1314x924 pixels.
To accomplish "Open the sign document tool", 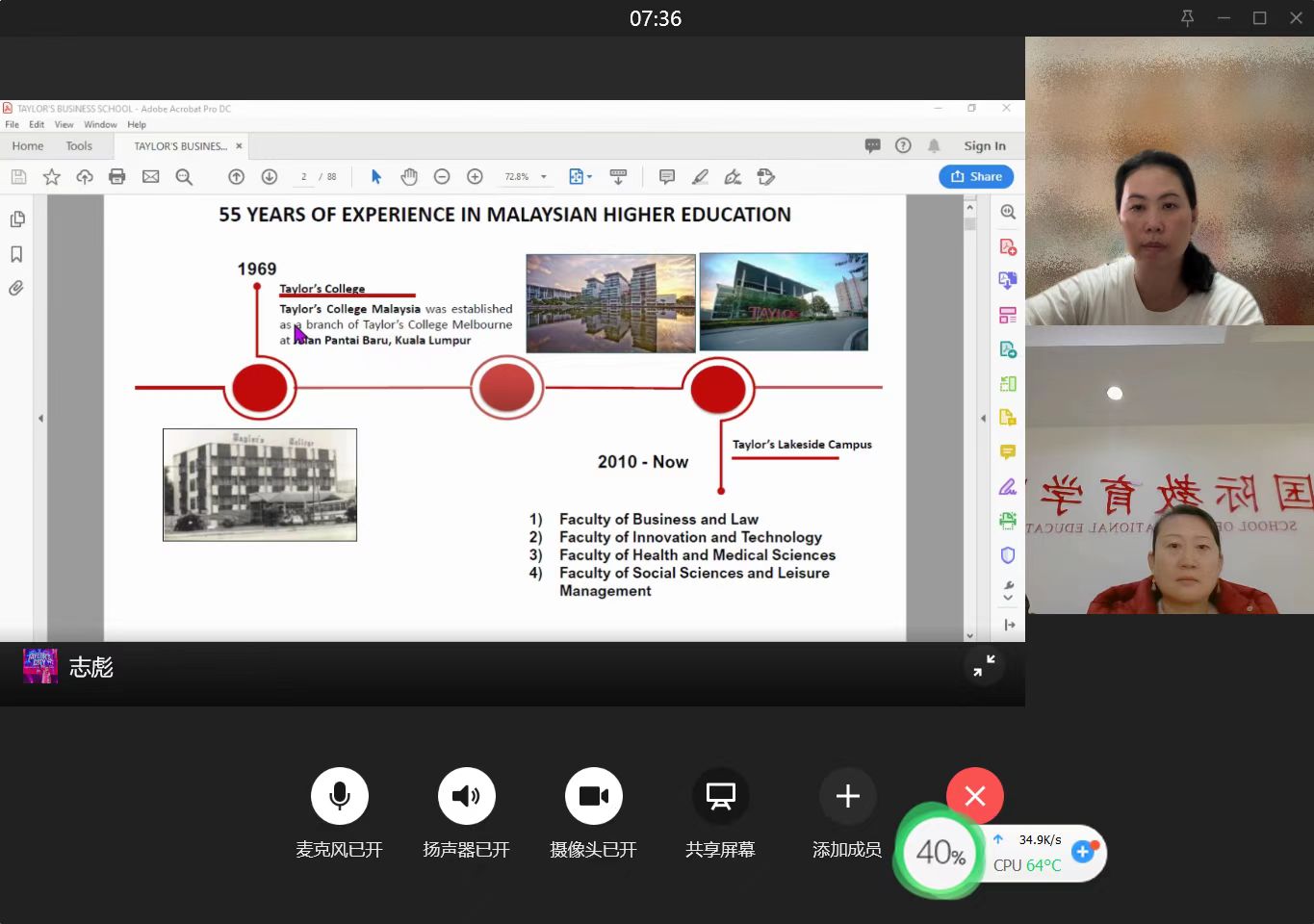I will (733, 177).
